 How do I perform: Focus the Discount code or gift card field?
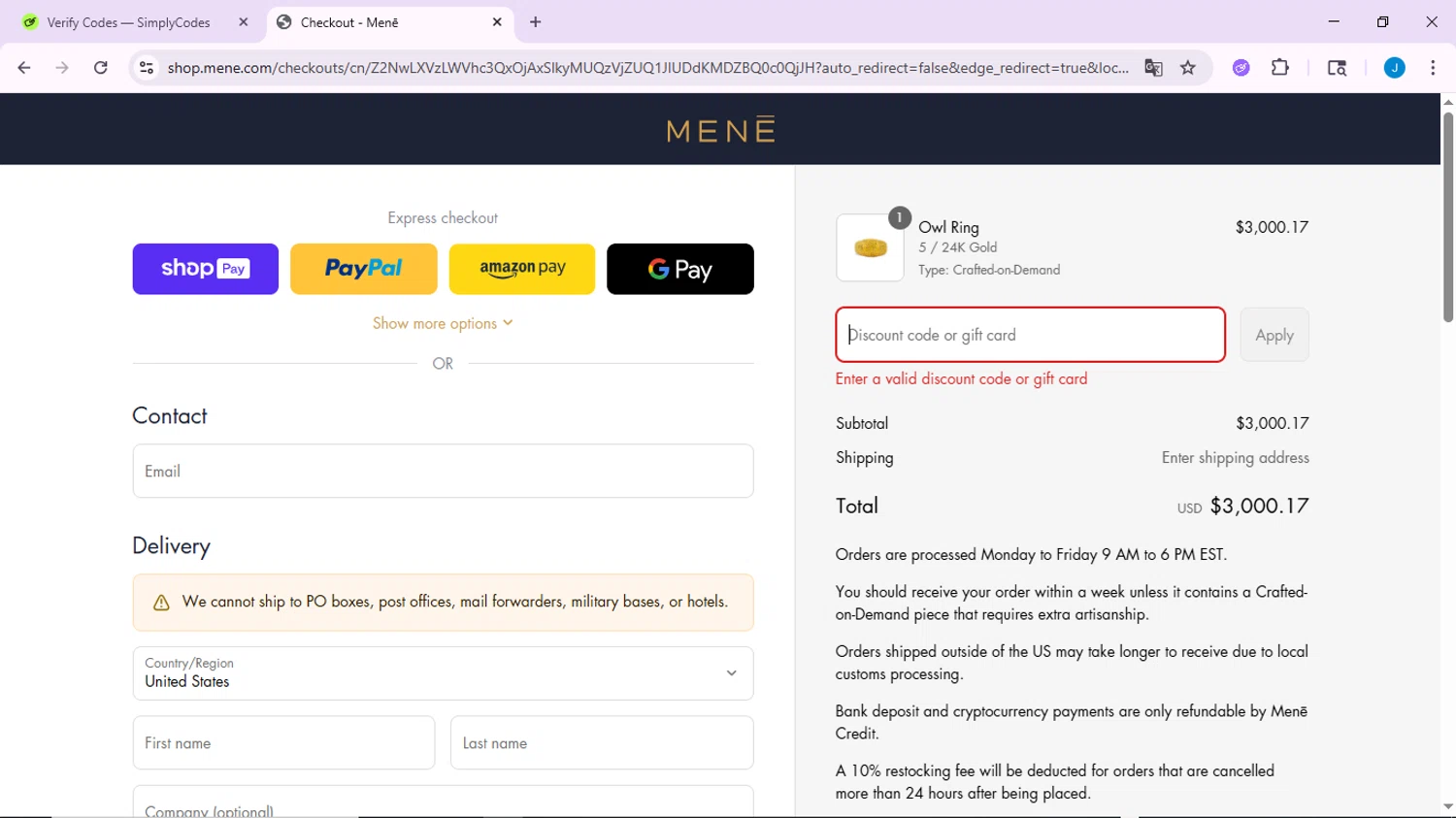[1030, 335]
